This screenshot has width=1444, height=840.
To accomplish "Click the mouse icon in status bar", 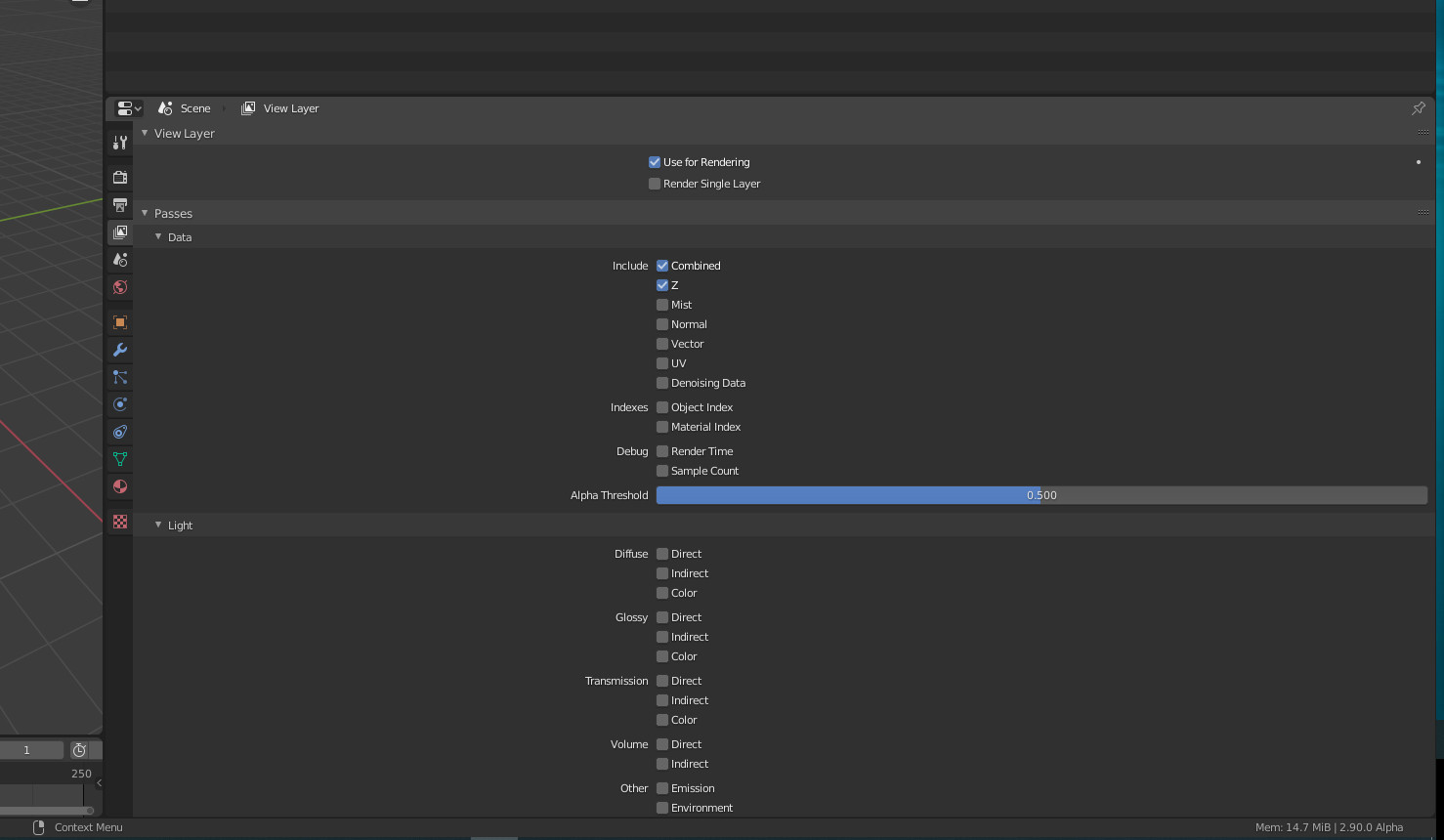I will (x=39, y=827).
